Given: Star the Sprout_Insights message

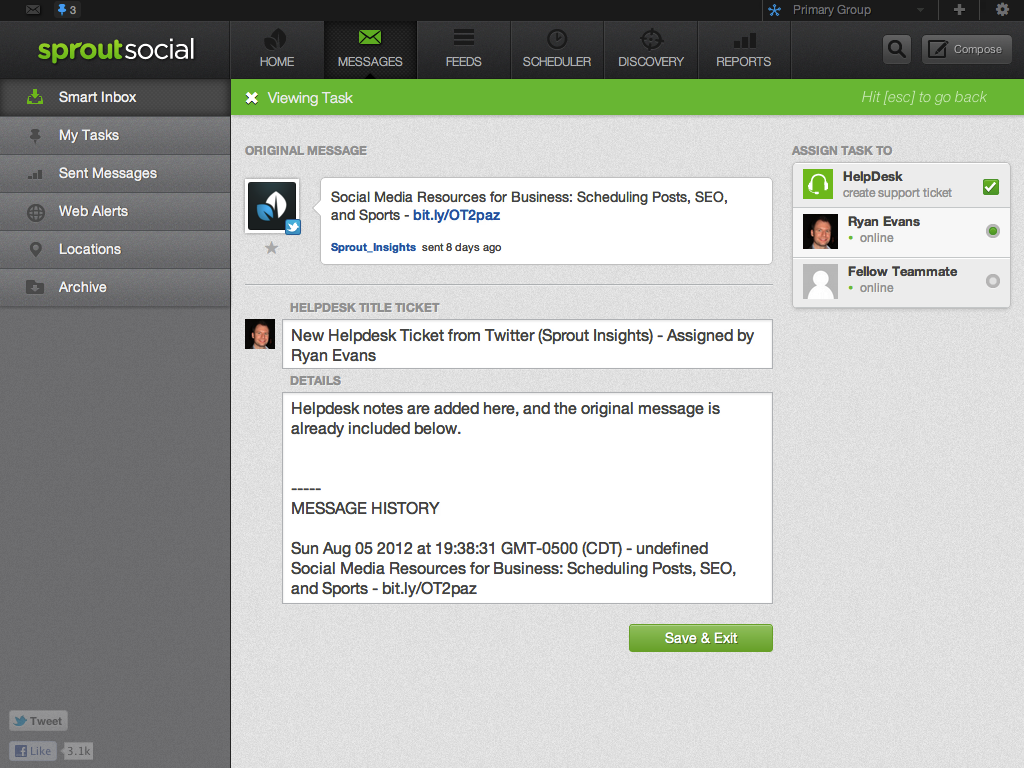Looking at the screenshot, I should (271, 247).
